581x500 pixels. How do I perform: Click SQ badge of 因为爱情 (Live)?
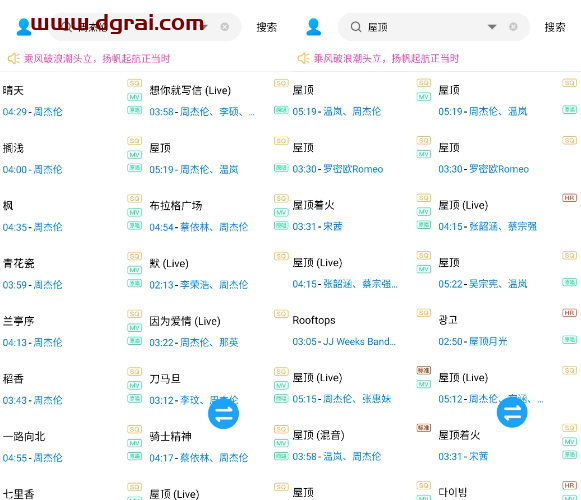click(x=281, y=314)
